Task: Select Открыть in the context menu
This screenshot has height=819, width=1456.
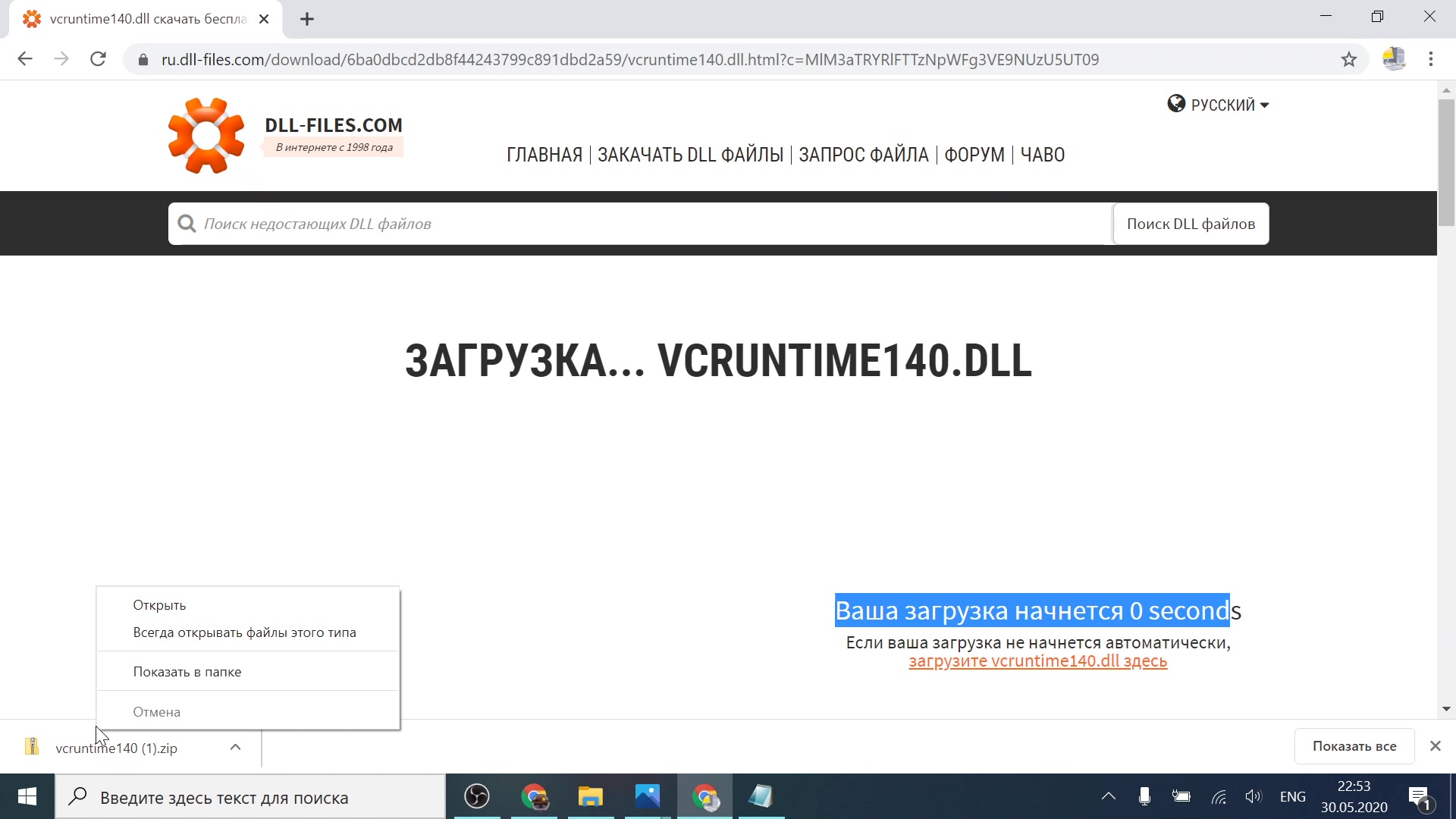Action: tap(159, 605)
